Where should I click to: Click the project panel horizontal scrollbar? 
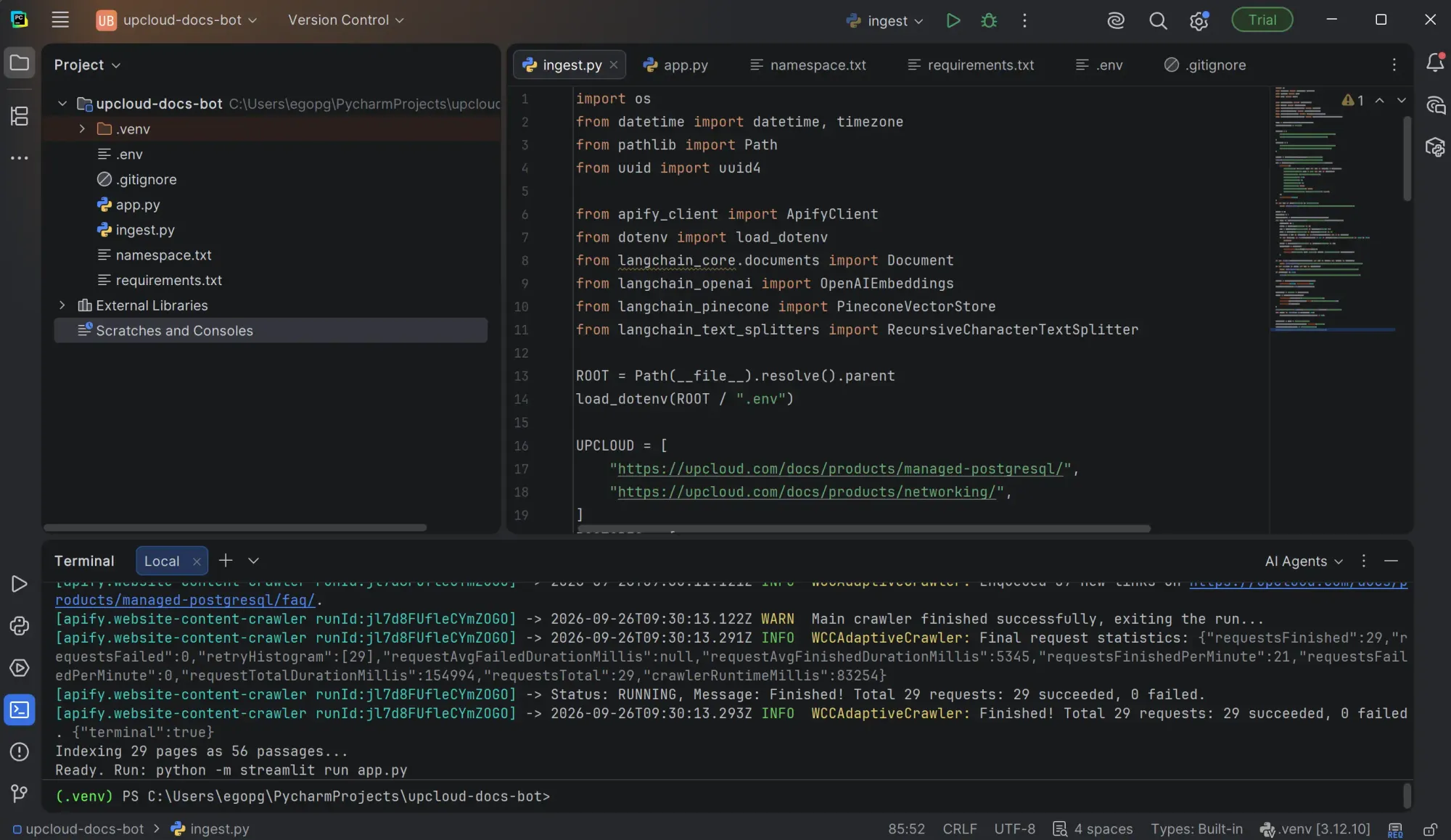[x=235, y=527]
